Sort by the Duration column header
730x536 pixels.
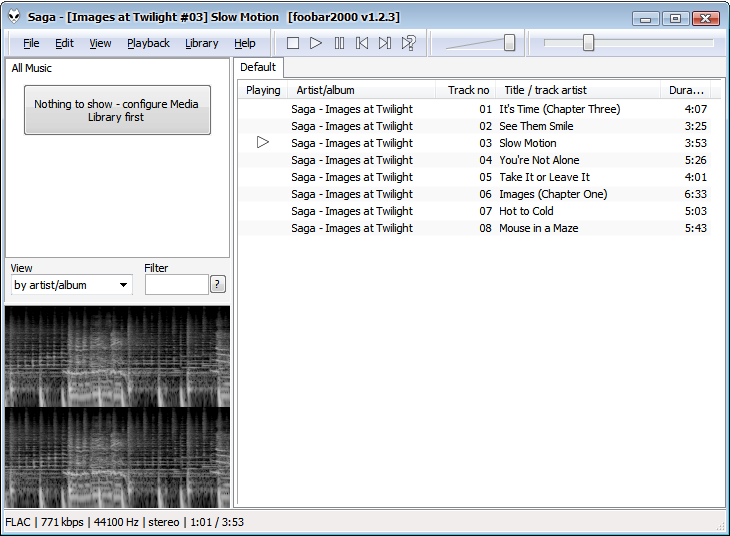[x=686, y=90]
